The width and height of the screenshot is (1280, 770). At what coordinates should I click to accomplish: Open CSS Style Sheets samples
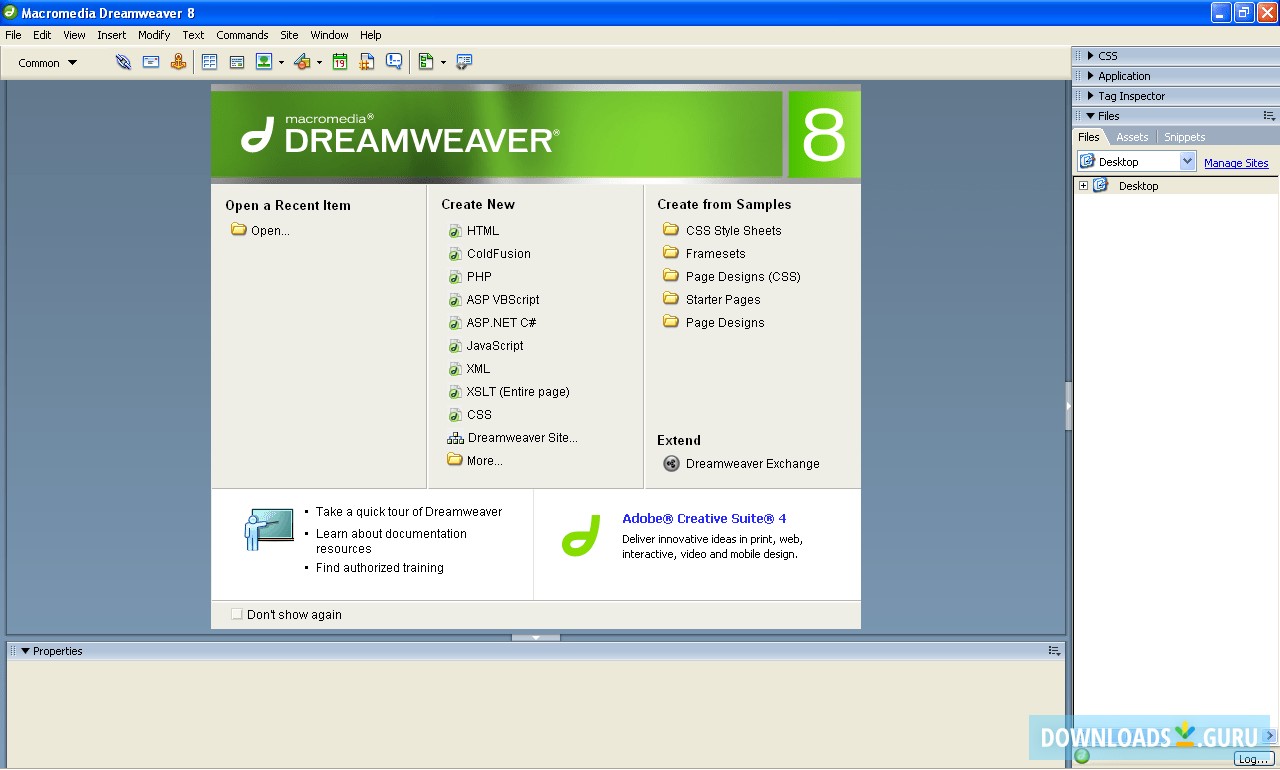734,231
